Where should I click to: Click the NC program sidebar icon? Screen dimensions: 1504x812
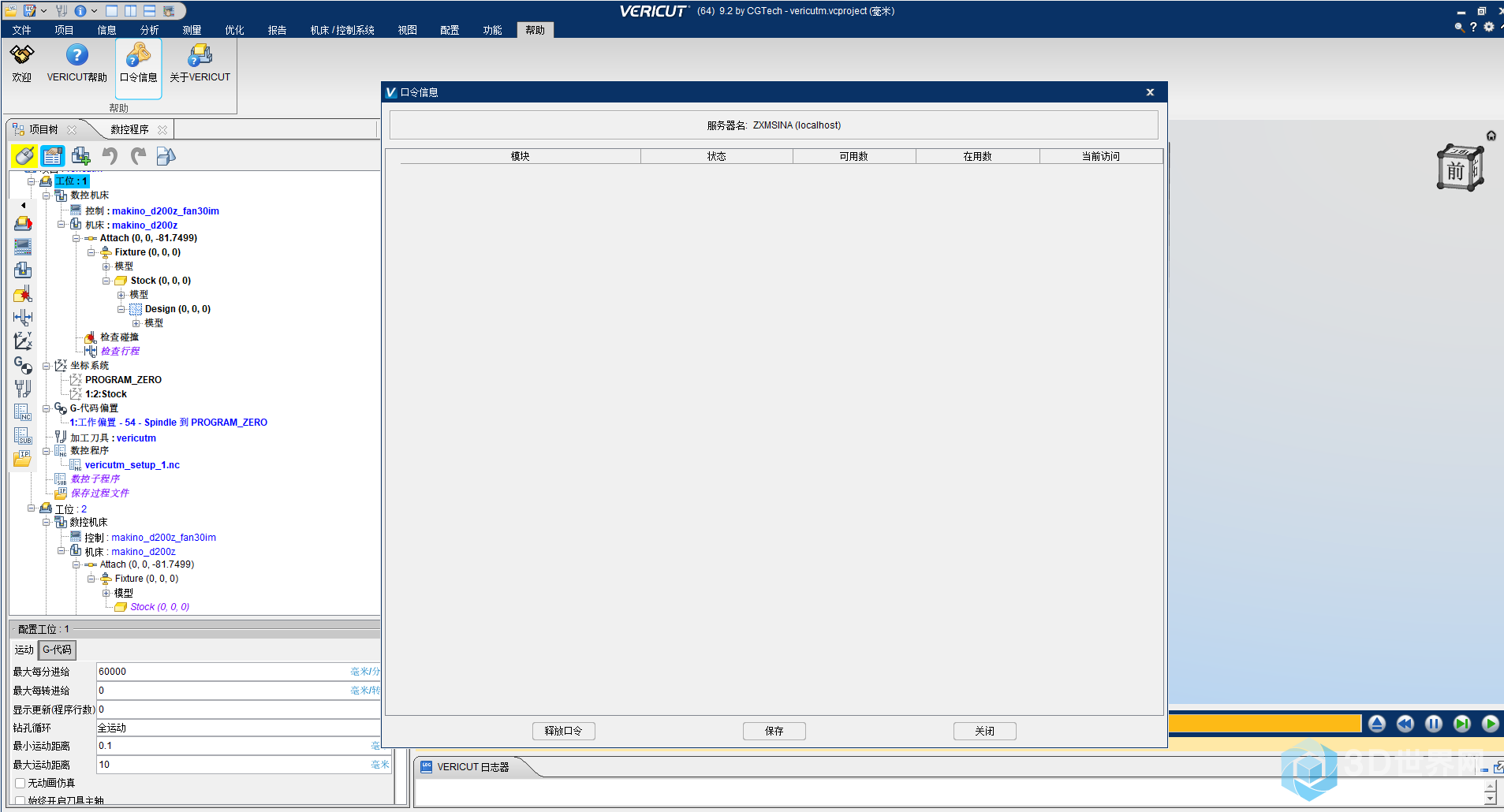point(23,412)
